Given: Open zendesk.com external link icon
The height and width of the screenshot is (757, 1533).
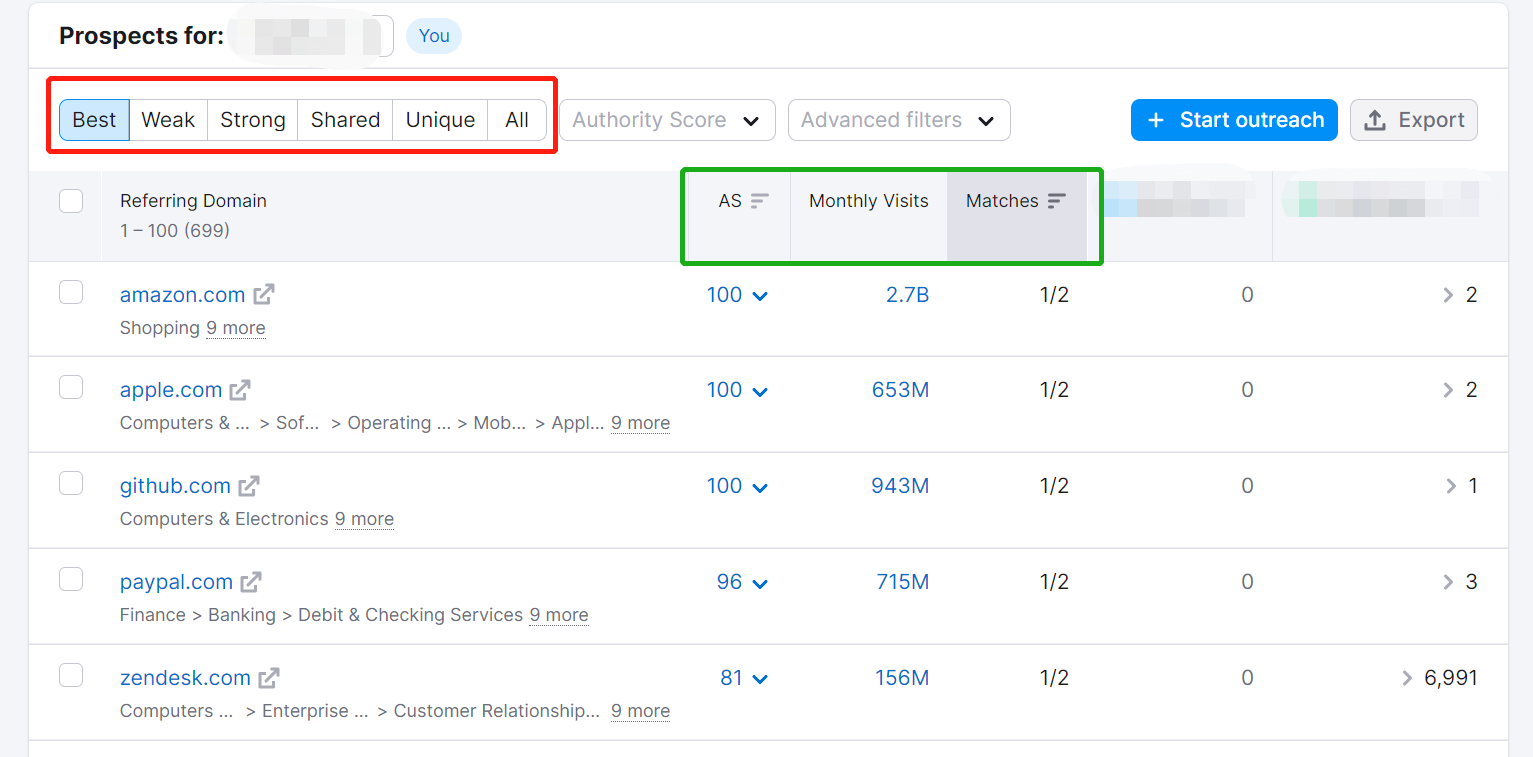Looking at the screenshot, I should 269,678.
